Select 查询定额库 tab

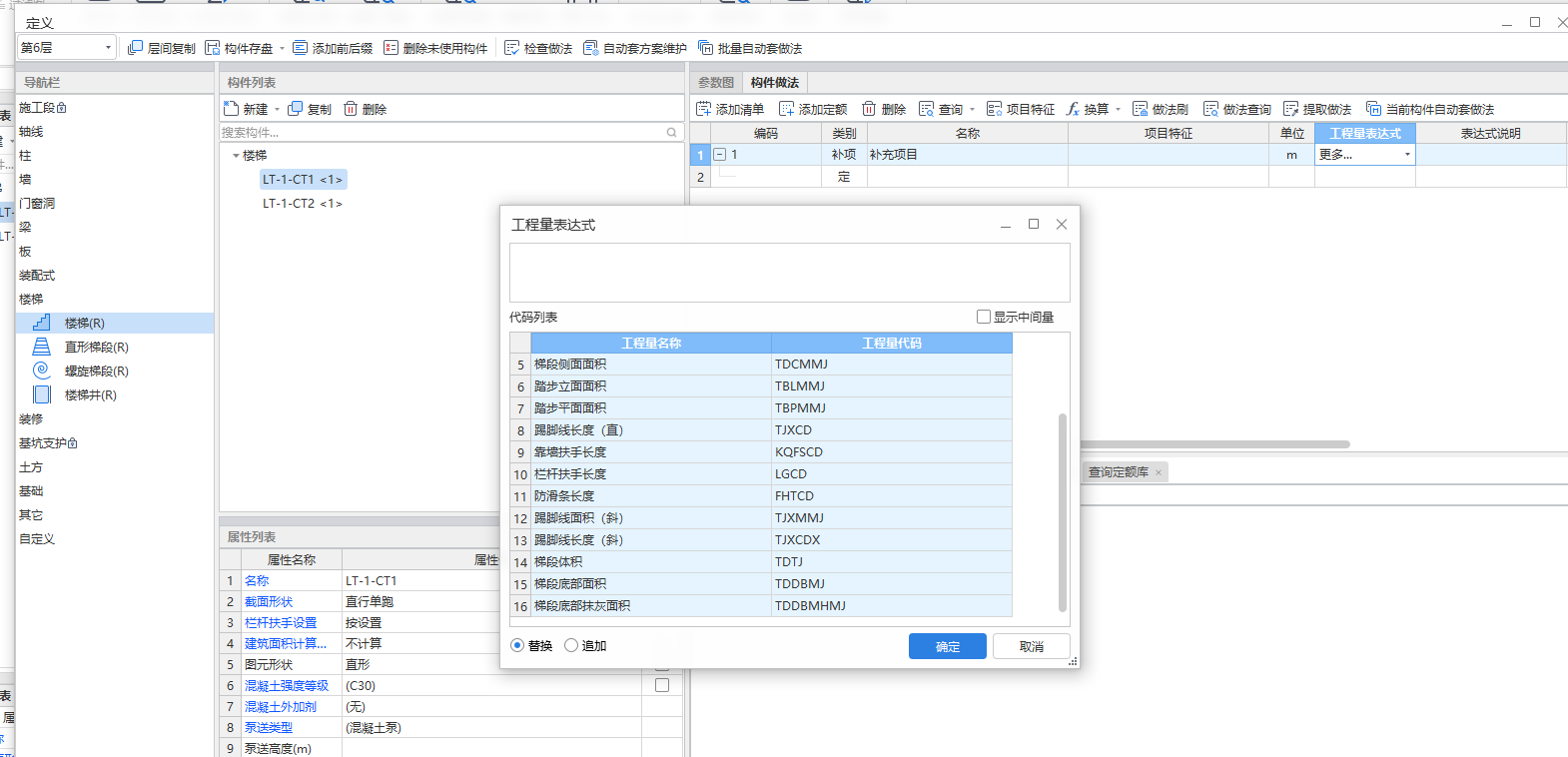pyautogui.click(x=1119, y=472)
